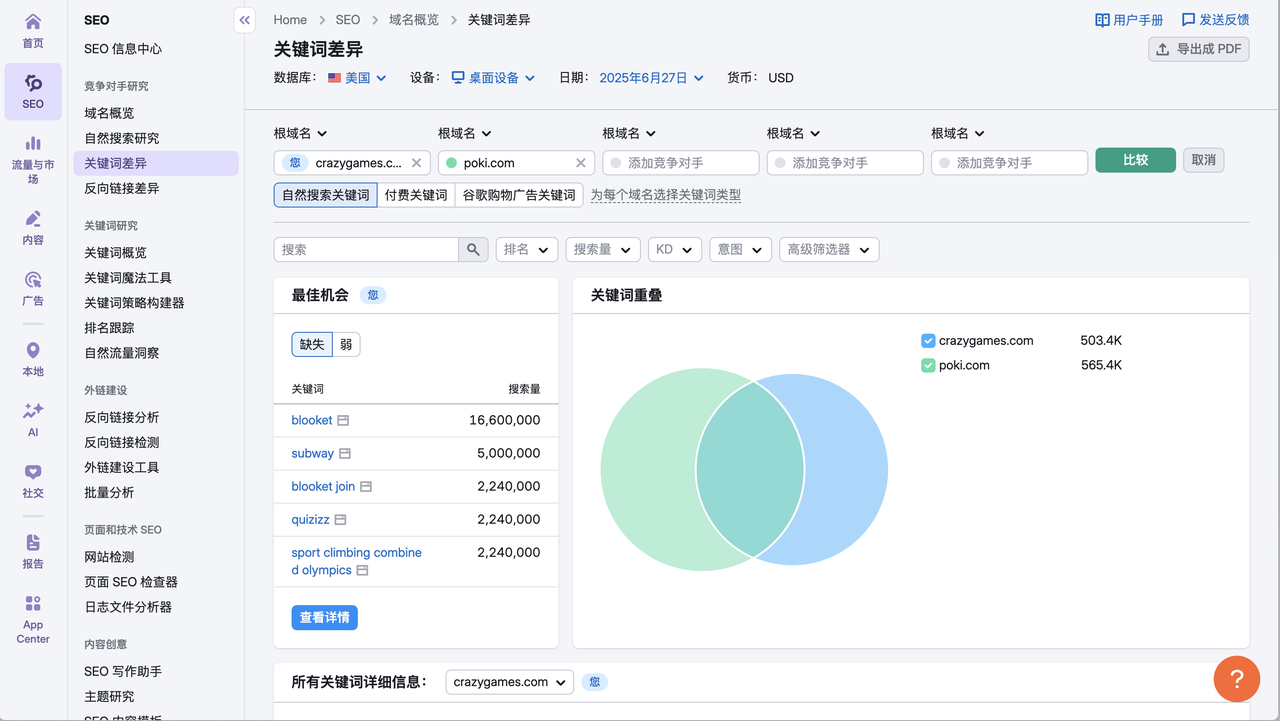Viewport: 1280px width, 721px height.
Task: Click the blooket keyword link
Action: pyautogui.click(x=312, y=420)
